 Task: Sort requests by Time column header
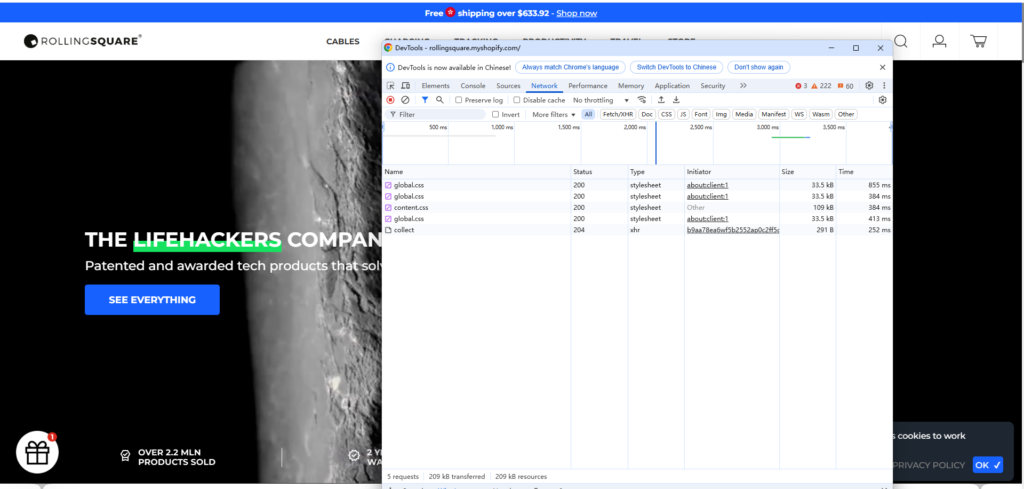[x=864, y=172]
